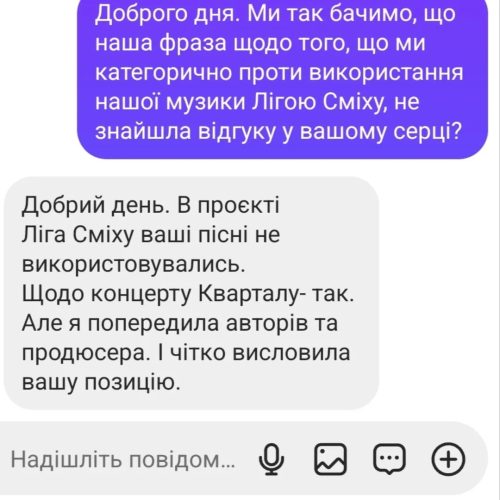The height and width of the screenshot is (500, 500).
Task: Open the speech-bubble quick replies icon
Action: 389,459
